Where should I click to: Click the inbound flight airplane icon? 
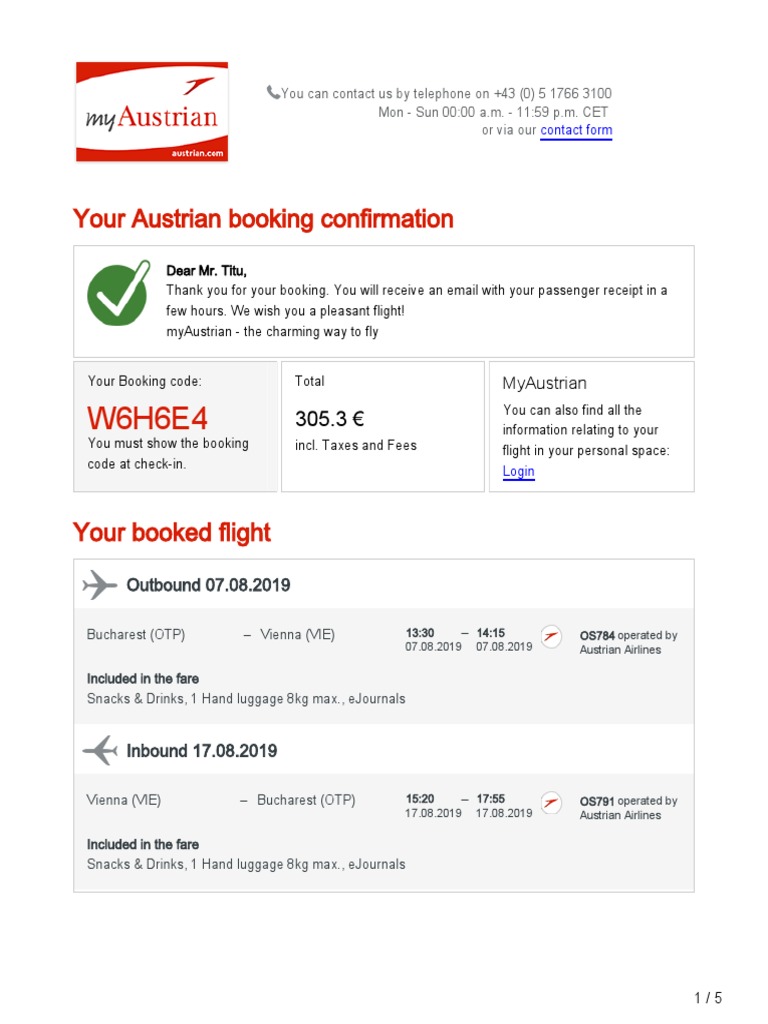(99, 750)
